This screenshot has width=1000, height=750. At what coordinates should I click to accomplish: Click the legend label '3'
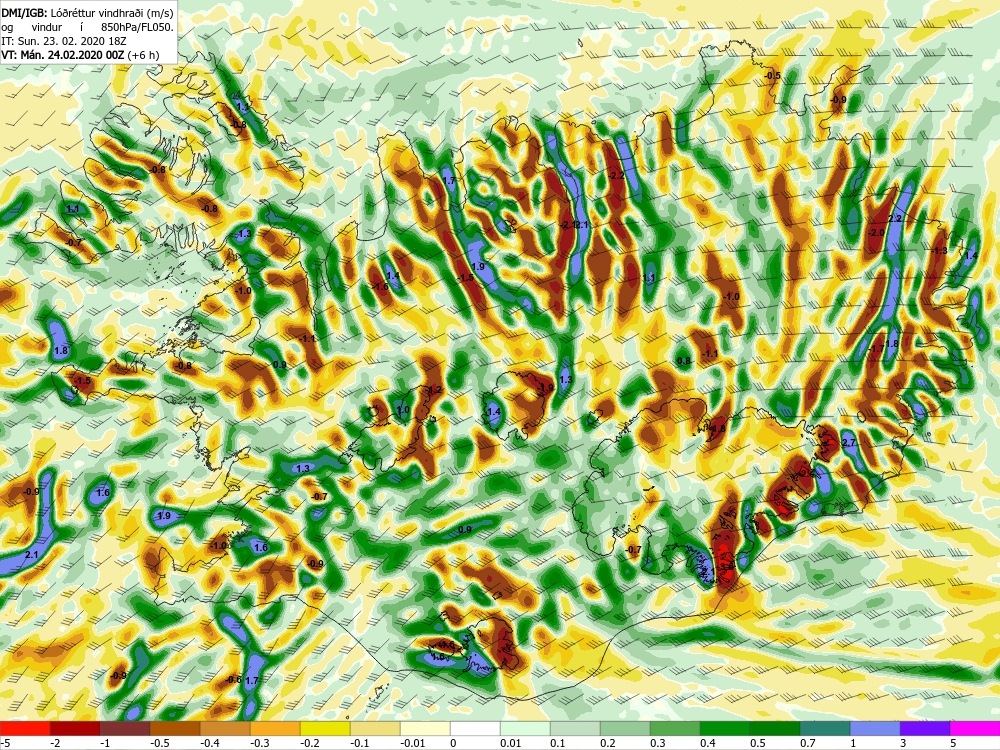pos(903,743)
